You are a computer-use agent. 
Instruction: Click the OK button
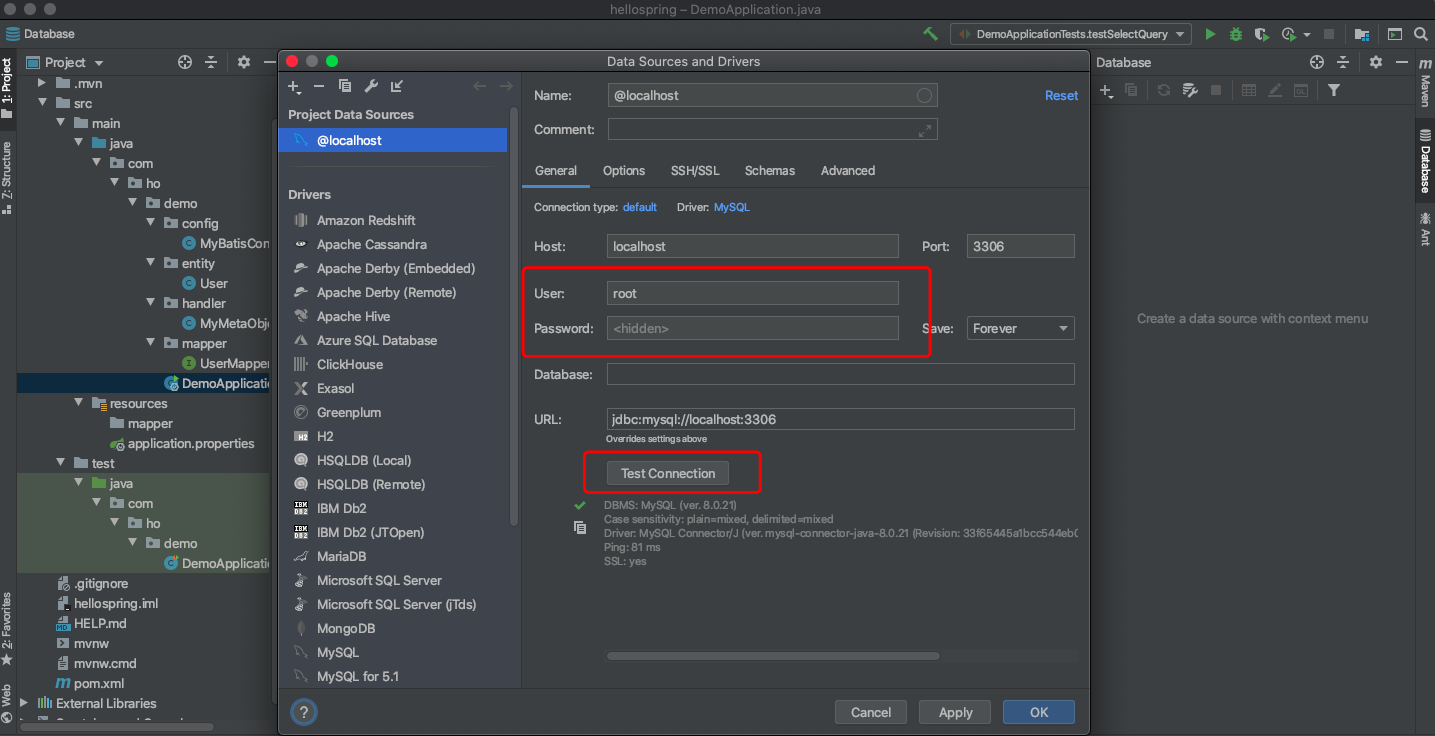(1039, 712)
